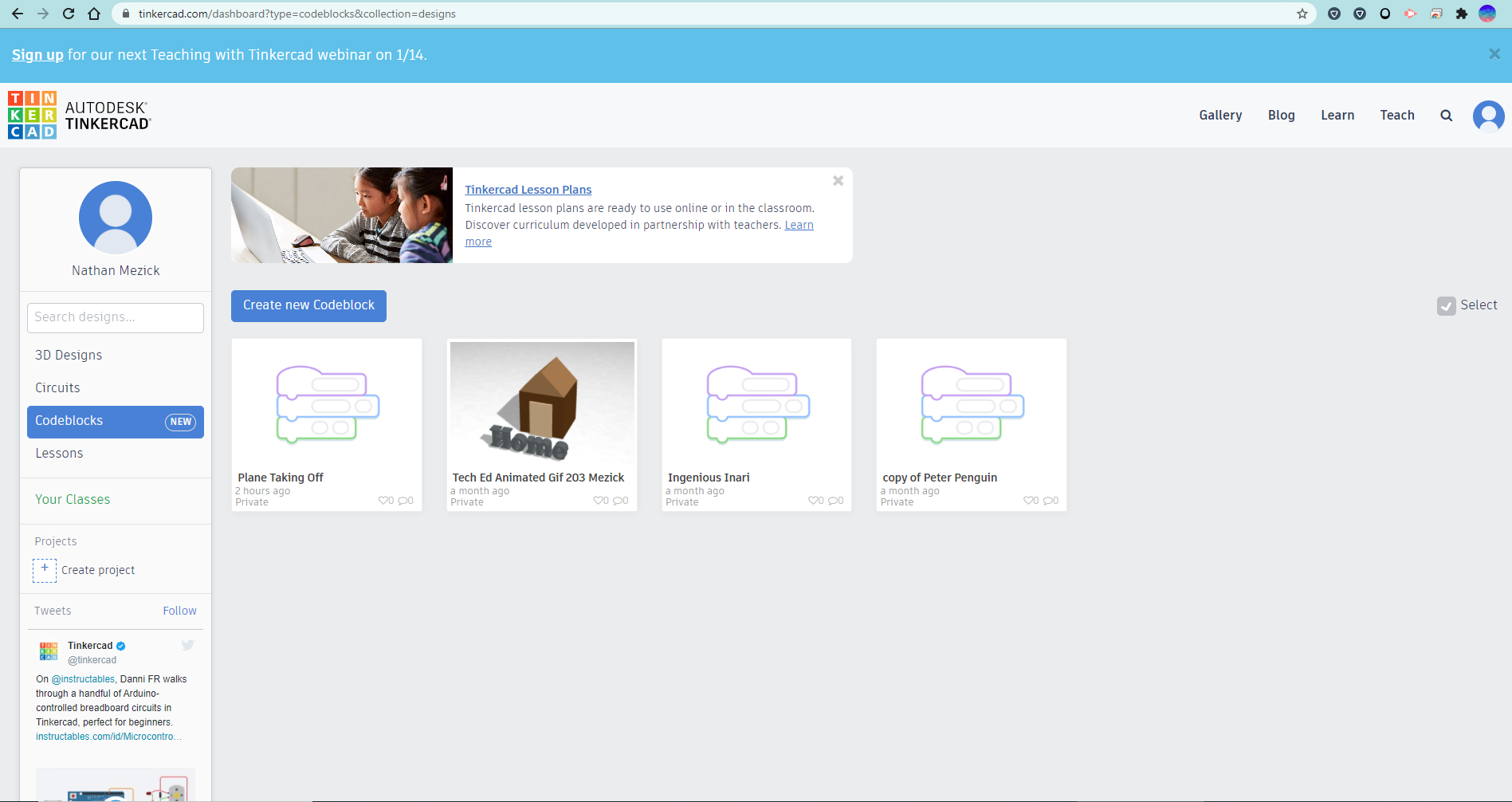Viewport: 1512px width, 802px height.
Task: Click the comment bubble on Plane Taking Off
Action: [x=403, y=501]
